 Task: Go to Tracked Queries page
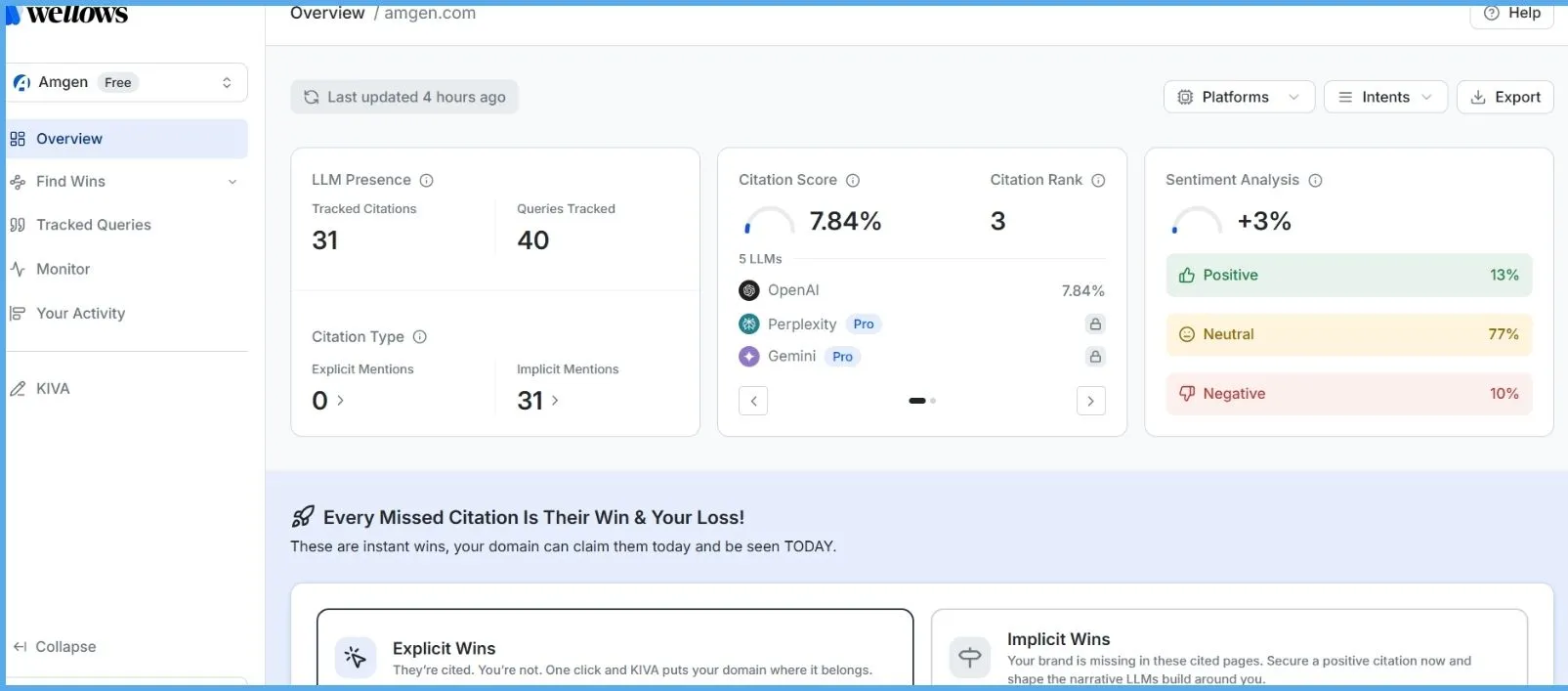tap(127, 225)
